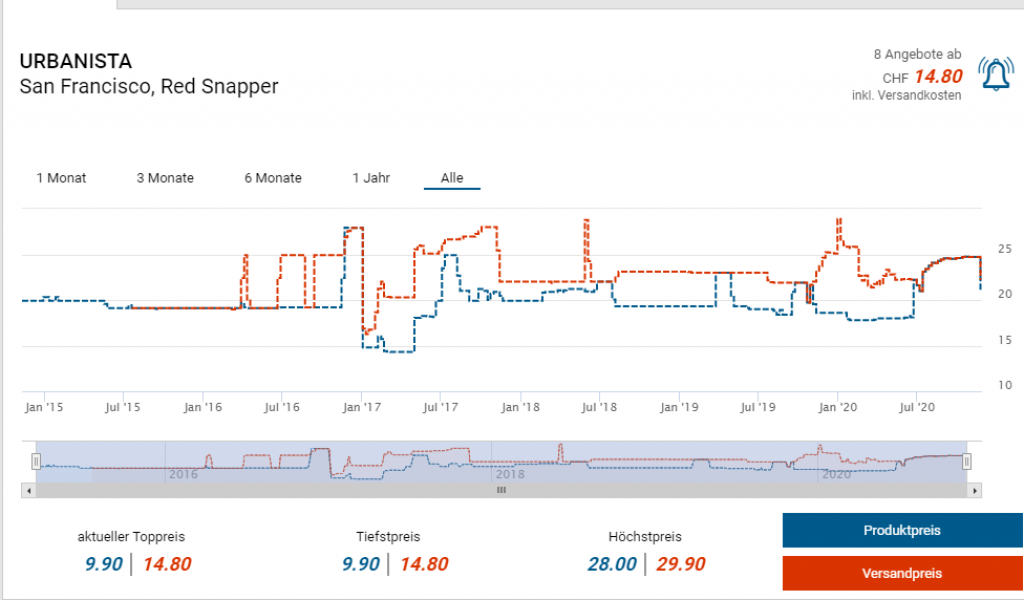This screenshot has height=600, width=1024.
Task: Click the scrollbar right arrow below the navigator
Action: click(x=975, y=490)
